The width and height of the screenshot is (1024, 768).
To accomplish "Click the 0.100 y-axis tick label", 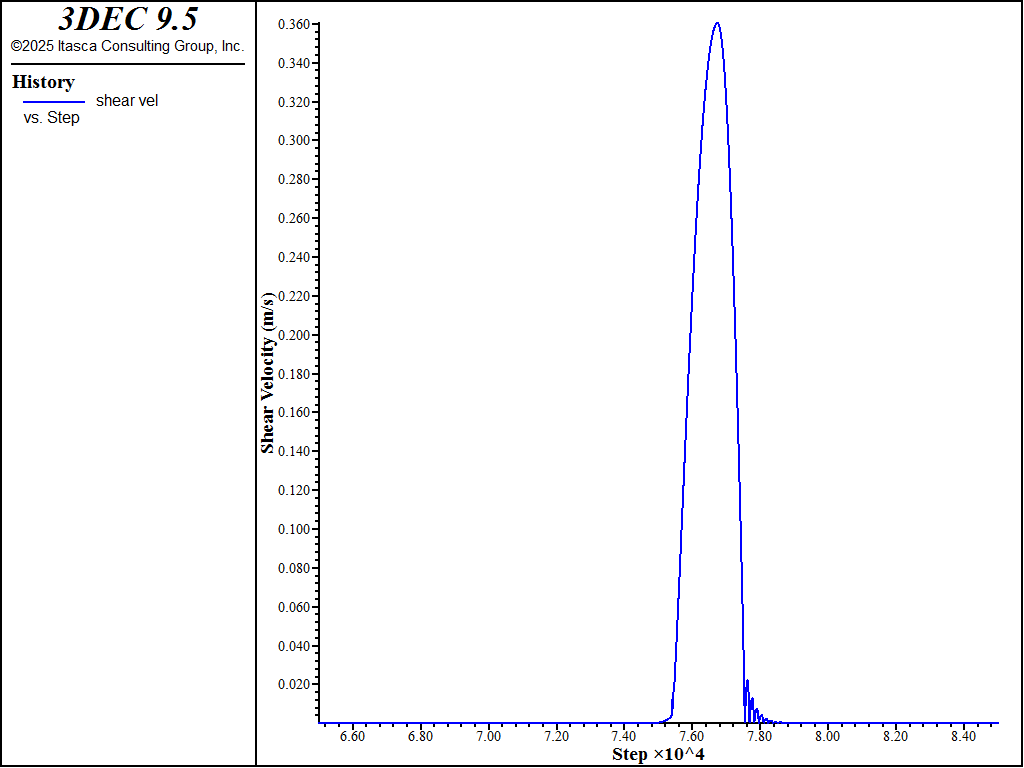I will (x=295, y=530).
